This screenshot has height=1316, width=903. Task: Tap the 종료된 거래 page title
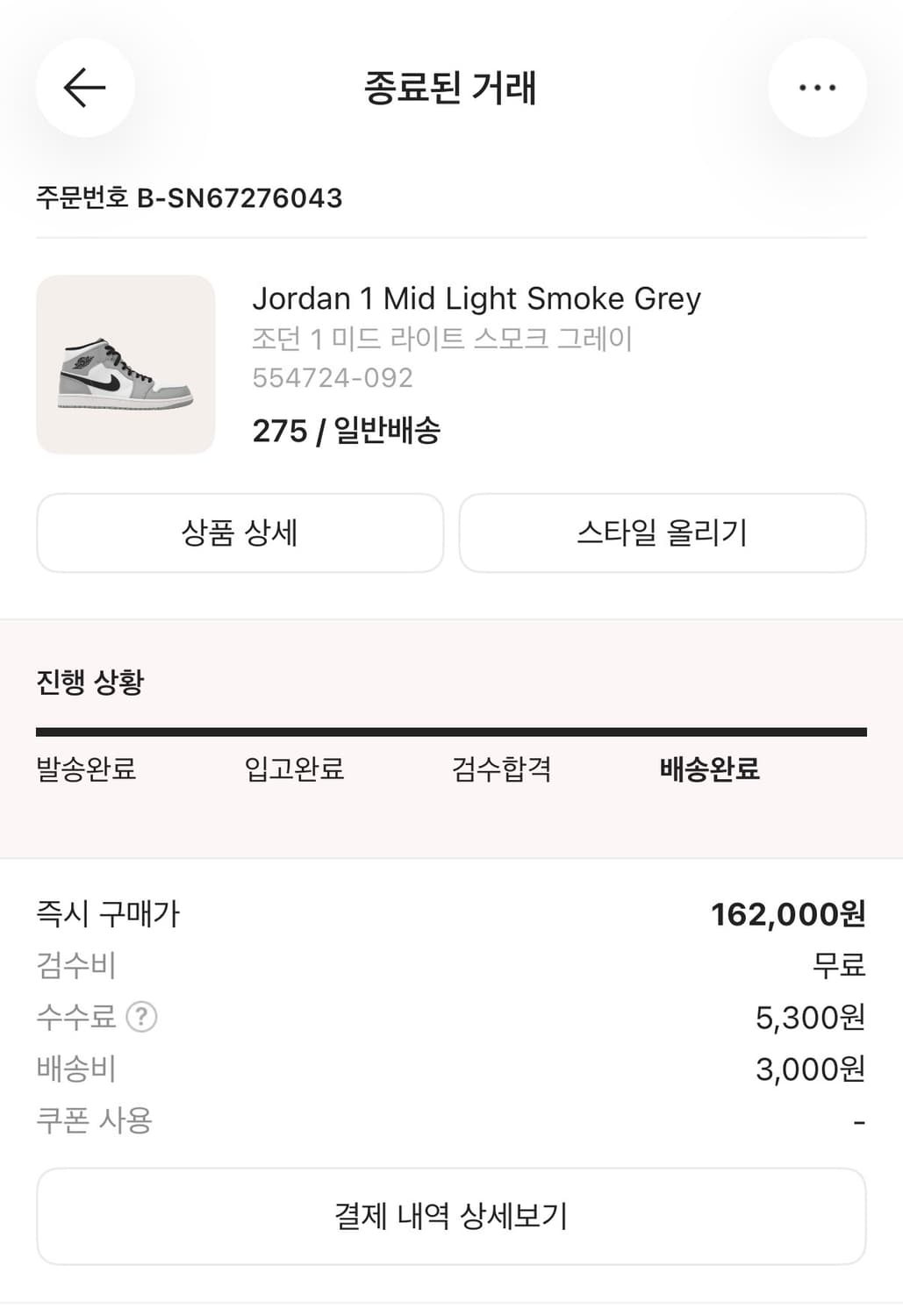pyautogui.click(x=450, y=88)
